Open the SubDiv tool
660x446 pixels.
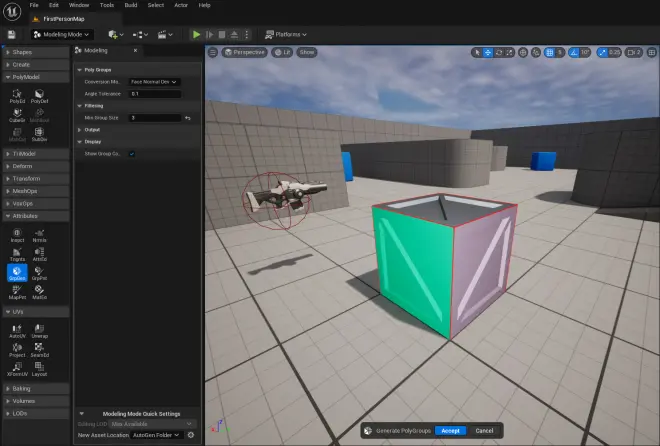pyautogui.click(x=39, y=135)
